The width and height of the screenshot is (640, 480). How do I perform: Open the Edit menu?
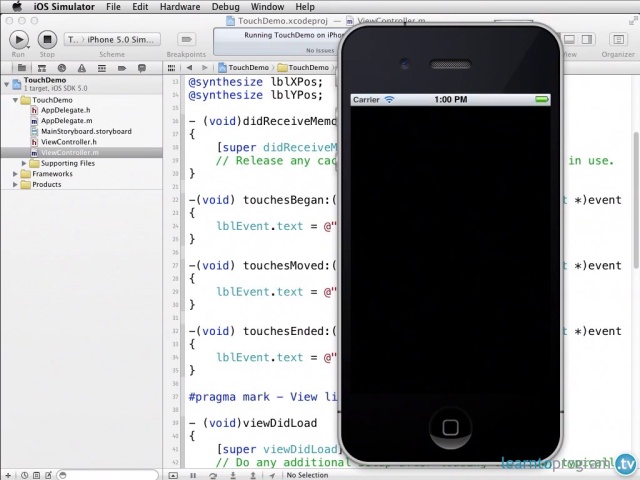click(x=140, y=7)
